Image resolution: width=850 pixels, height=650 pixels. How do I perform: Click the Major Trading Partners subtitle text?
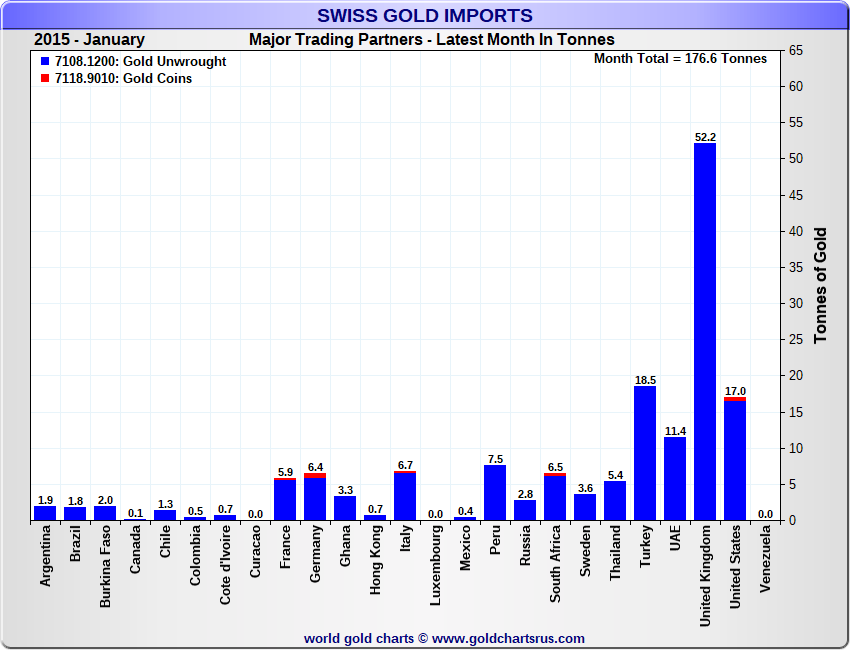pos(431,40)
